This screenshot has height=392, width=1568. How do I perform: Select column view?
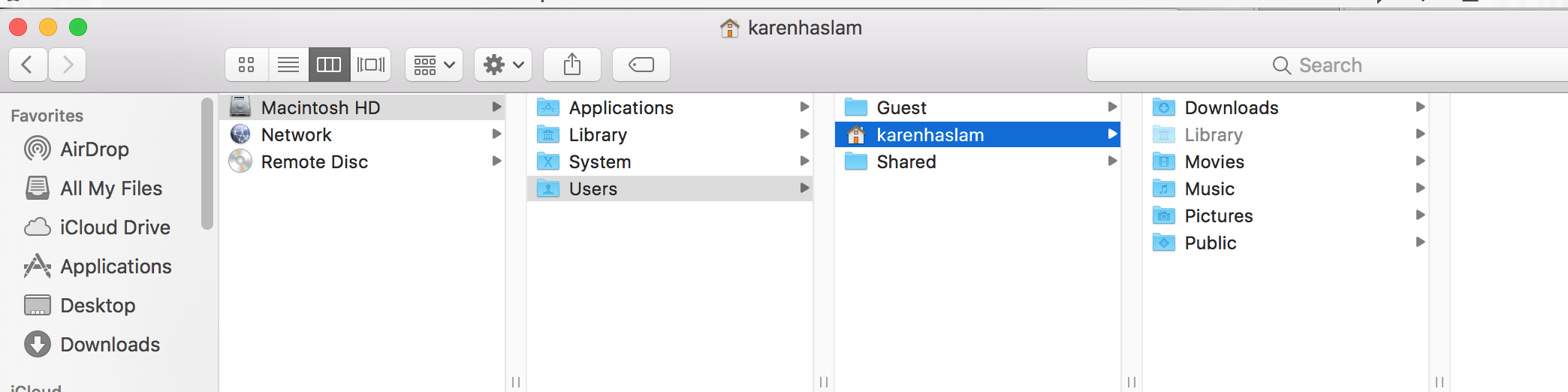click(329, 65)
